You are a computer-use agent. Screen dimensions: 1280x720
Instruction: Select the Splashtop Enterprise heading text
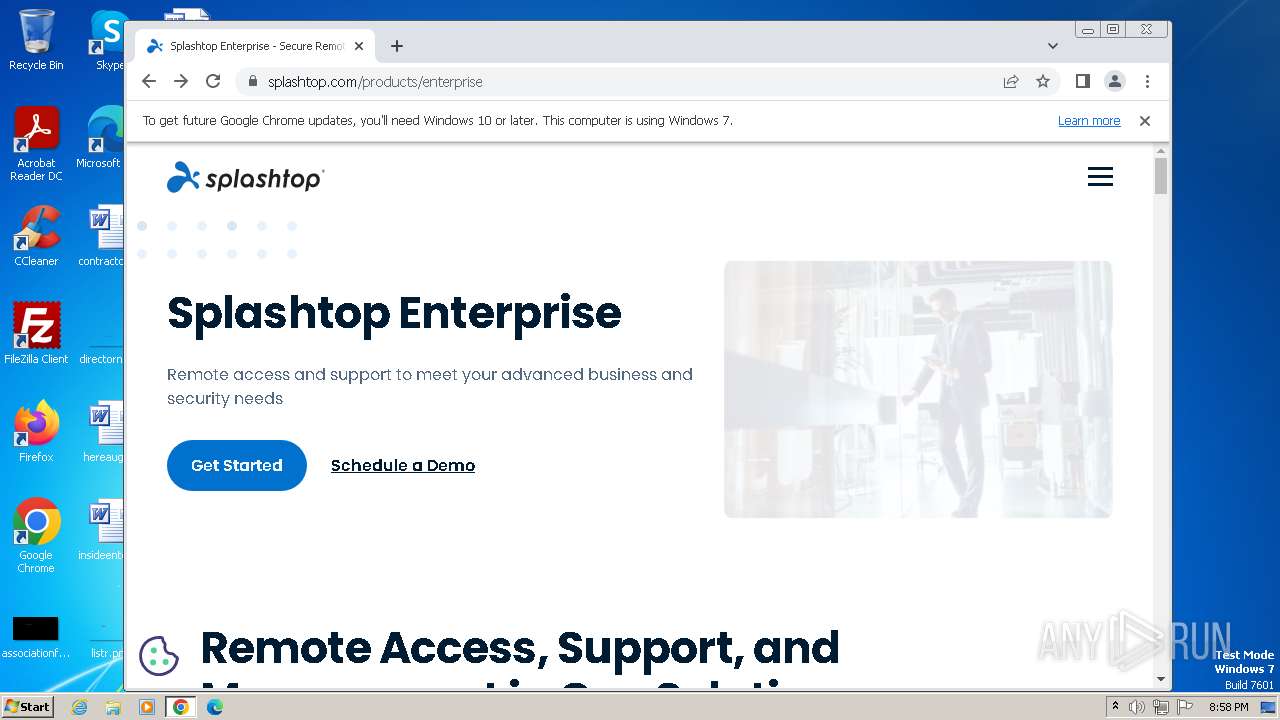click(x=394, y=313)
